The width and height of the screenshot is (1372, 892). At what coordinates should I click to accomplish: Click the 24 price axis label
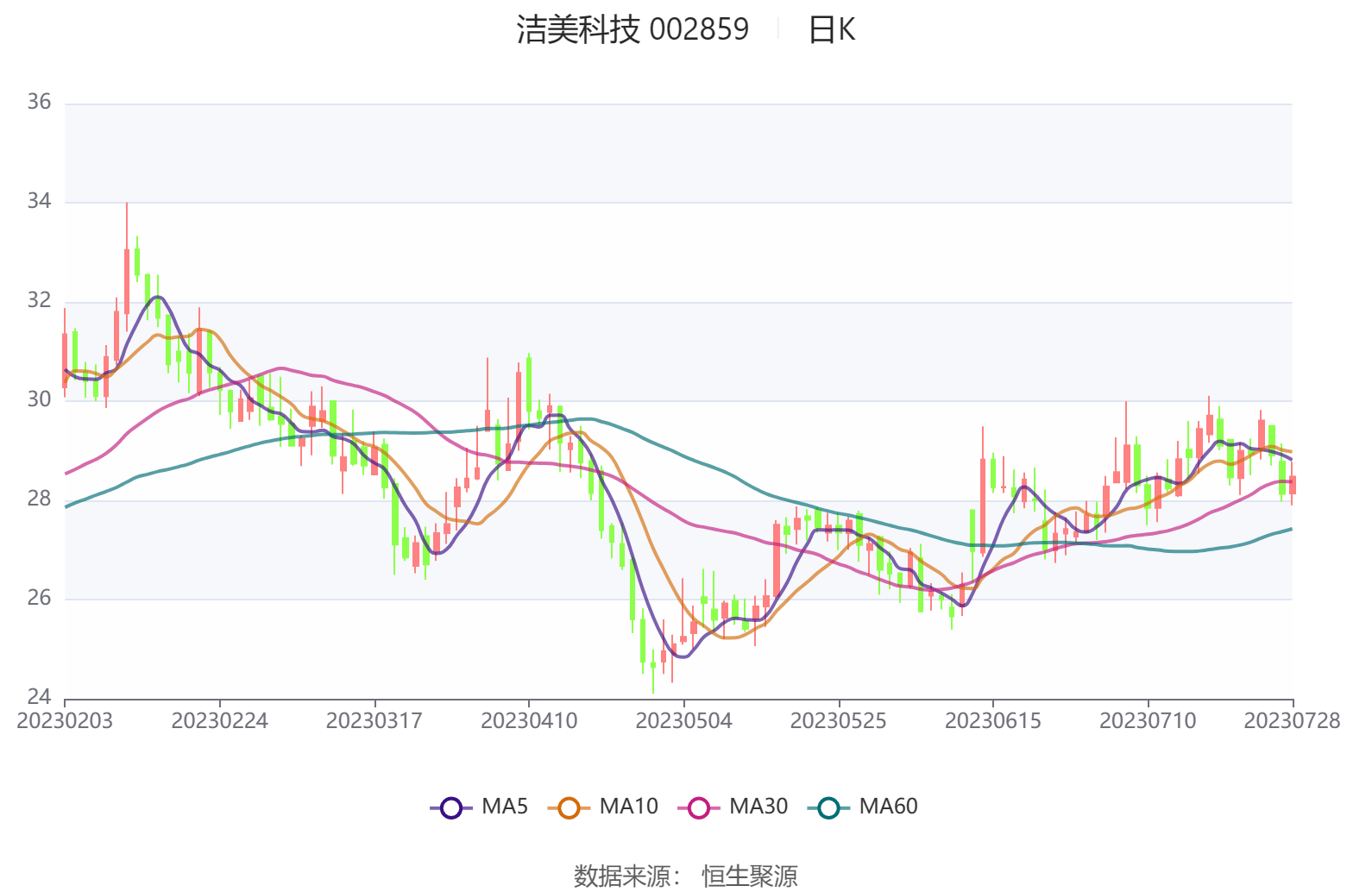point(39,696)
